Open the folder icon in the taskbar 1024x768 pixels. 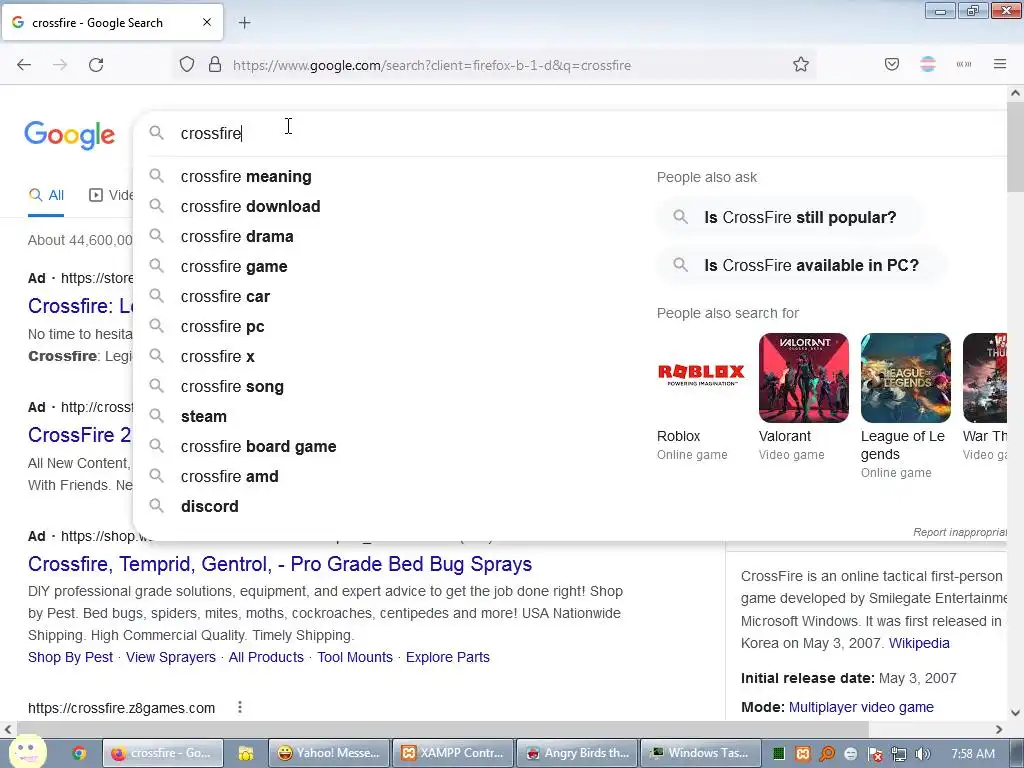[x=246, y=754]
